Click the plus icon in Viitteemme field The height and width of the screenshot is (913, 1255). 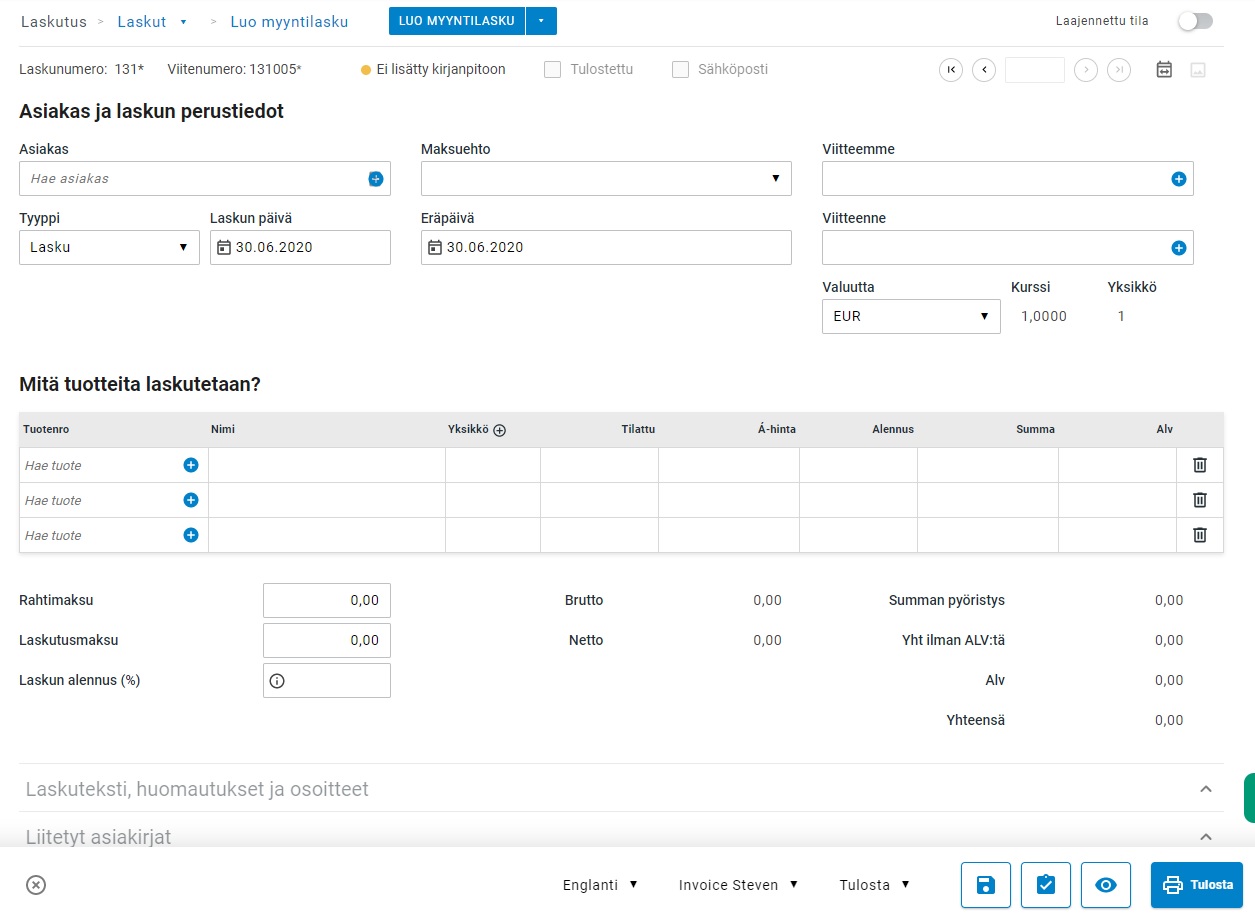pos(1178,179)
